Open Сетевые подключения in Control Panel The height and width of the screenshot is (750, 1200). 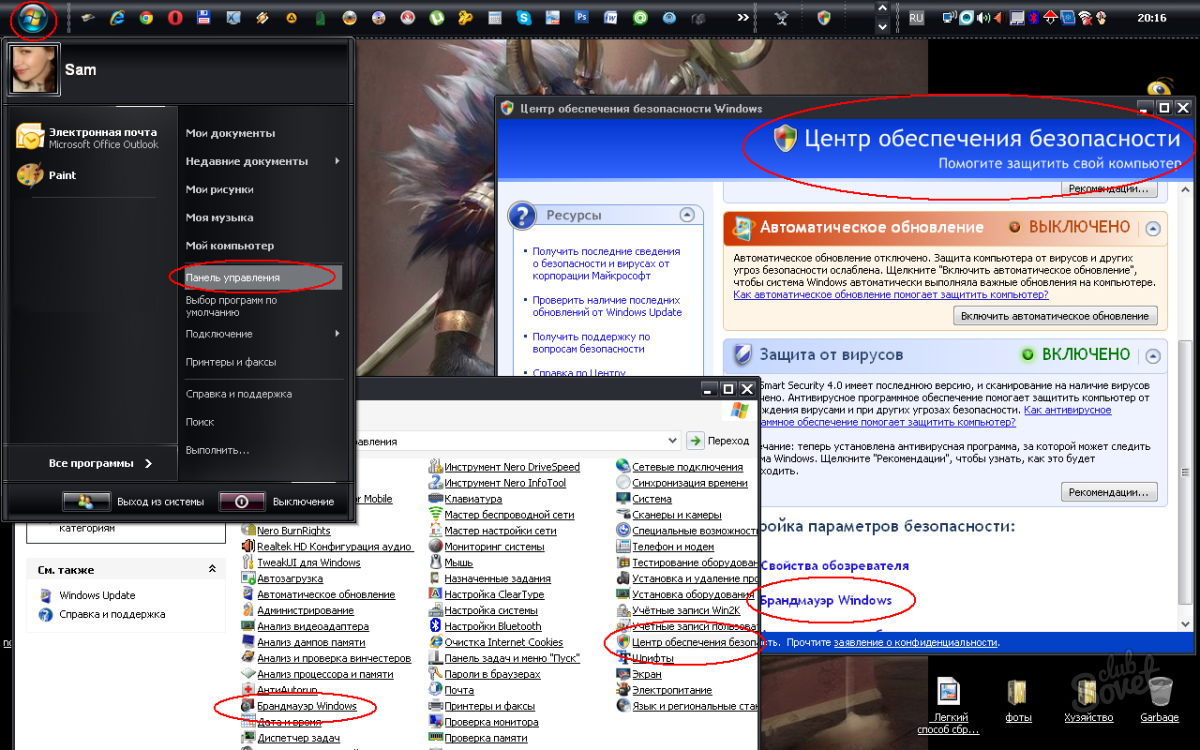(x=680, y=467)
